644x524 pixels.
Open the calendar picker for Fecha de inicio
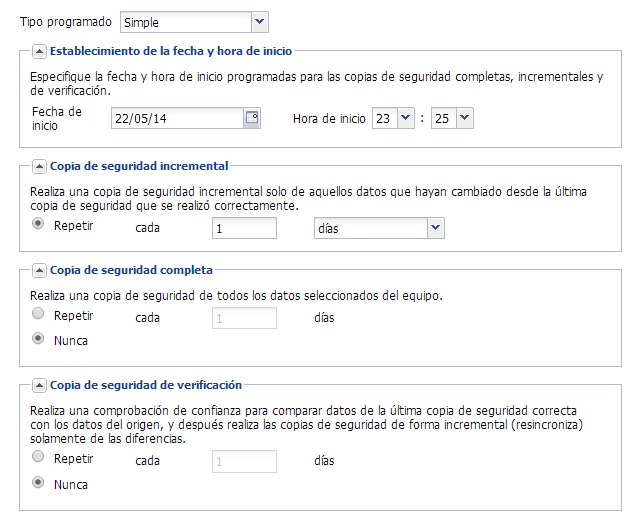(x=252, y=118)
